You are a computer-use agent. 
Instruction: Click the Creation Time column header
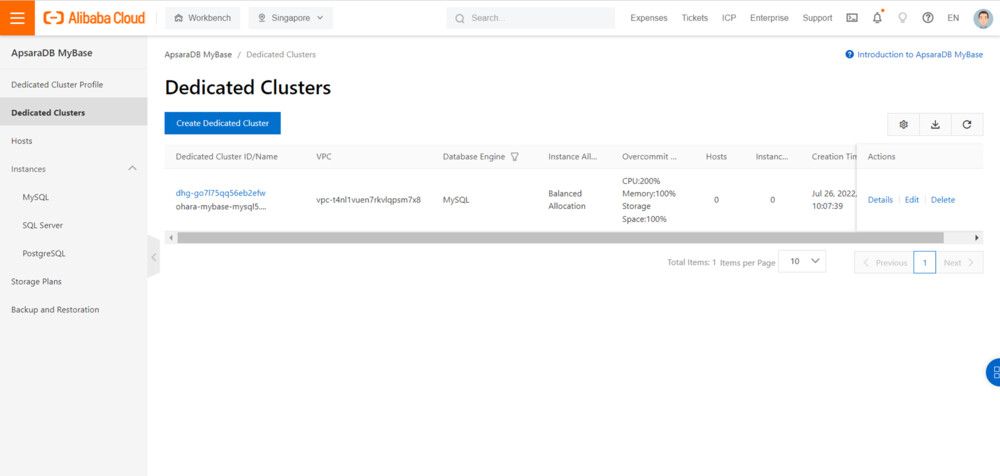point(834,156)
